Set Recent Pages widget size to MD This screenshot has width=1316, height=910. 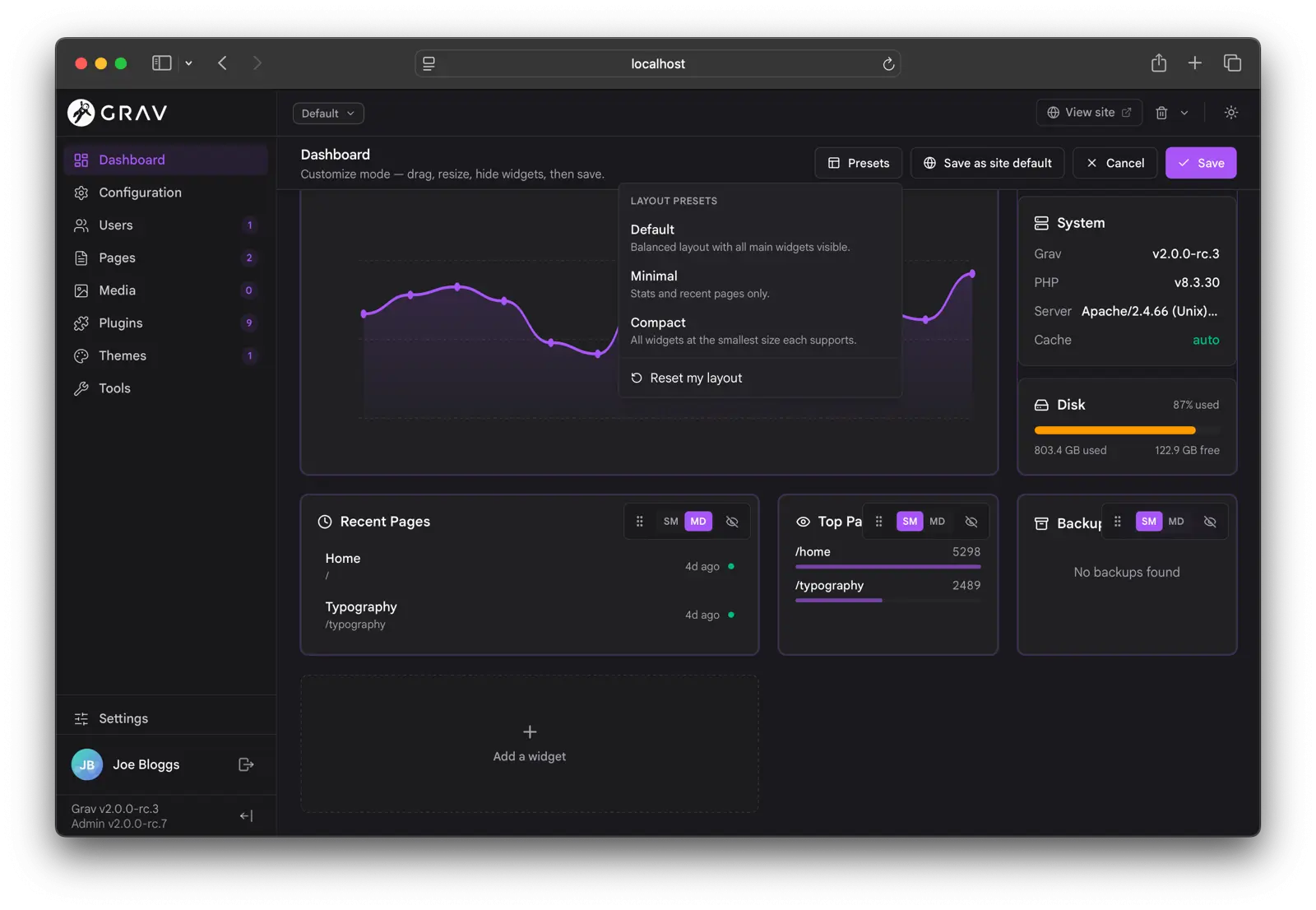[698, 522]
